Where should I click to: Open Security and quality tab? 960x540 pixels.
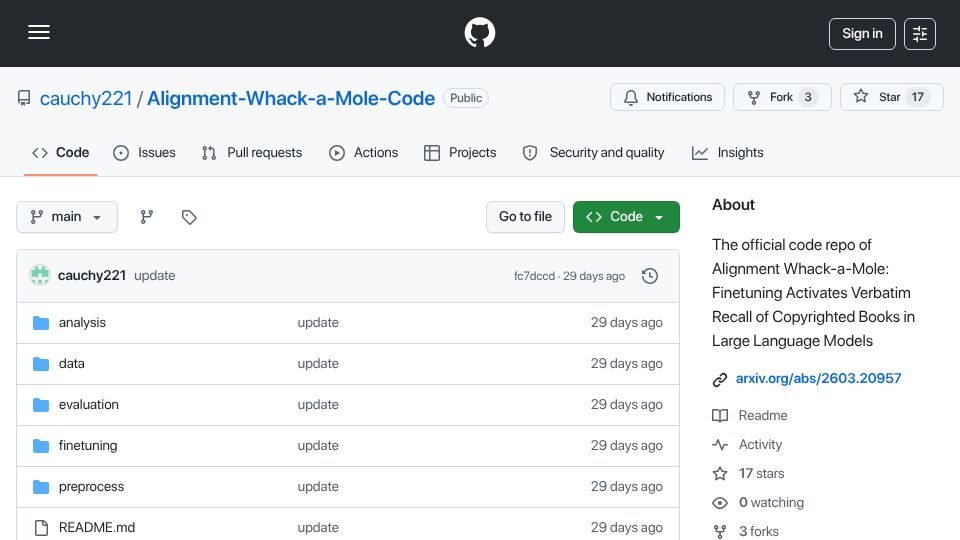click(x=593, y=152)
